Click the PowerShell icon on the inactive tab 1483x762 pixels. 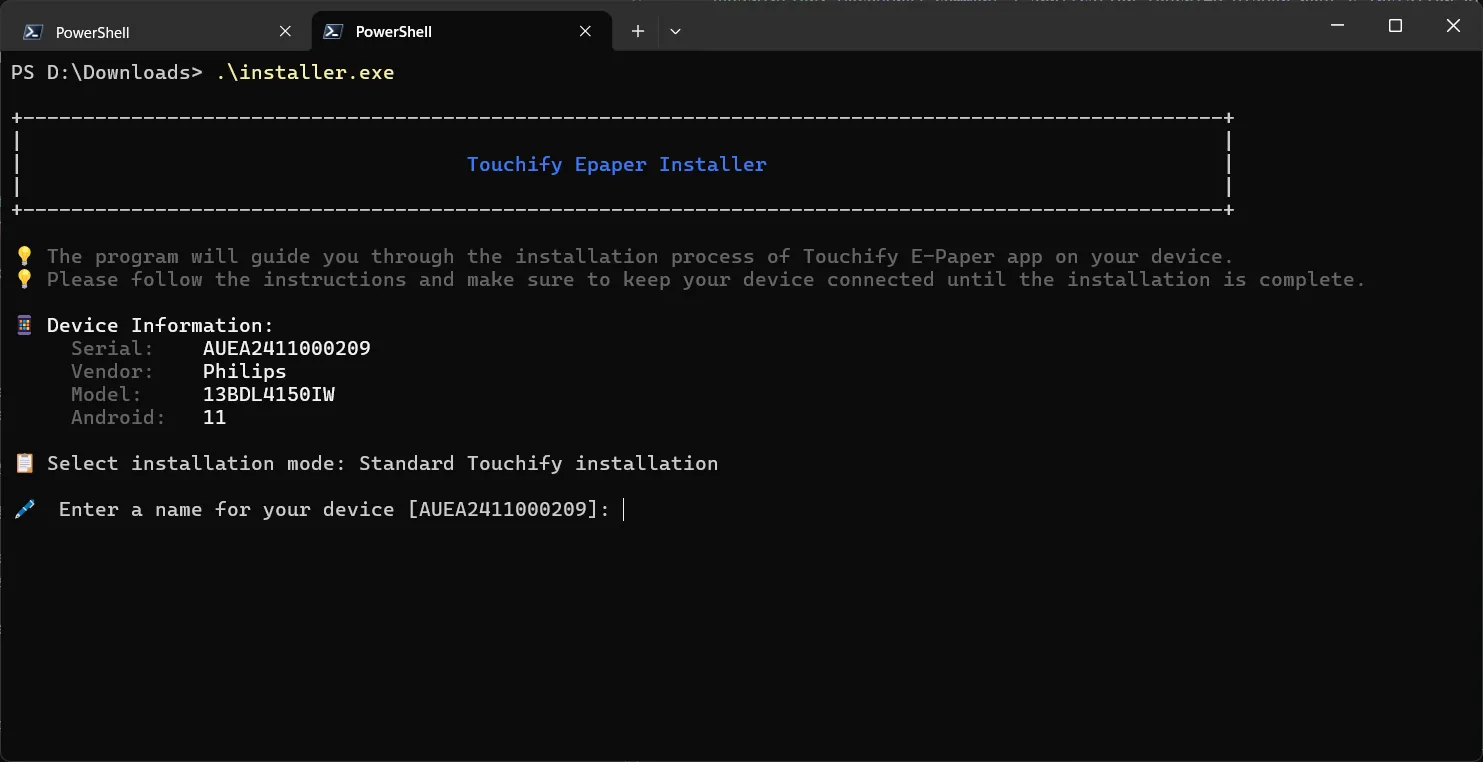pos(33,32)
